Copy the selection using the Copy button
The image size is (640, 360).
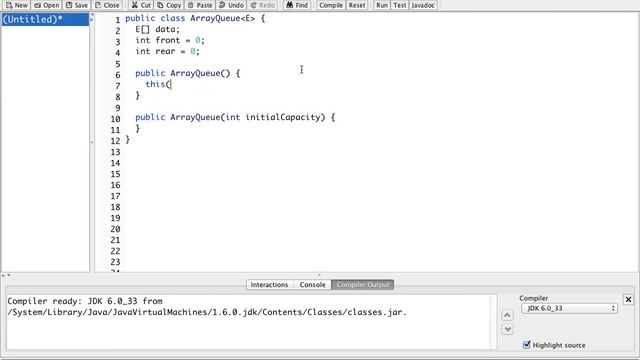tap(169, 5)
